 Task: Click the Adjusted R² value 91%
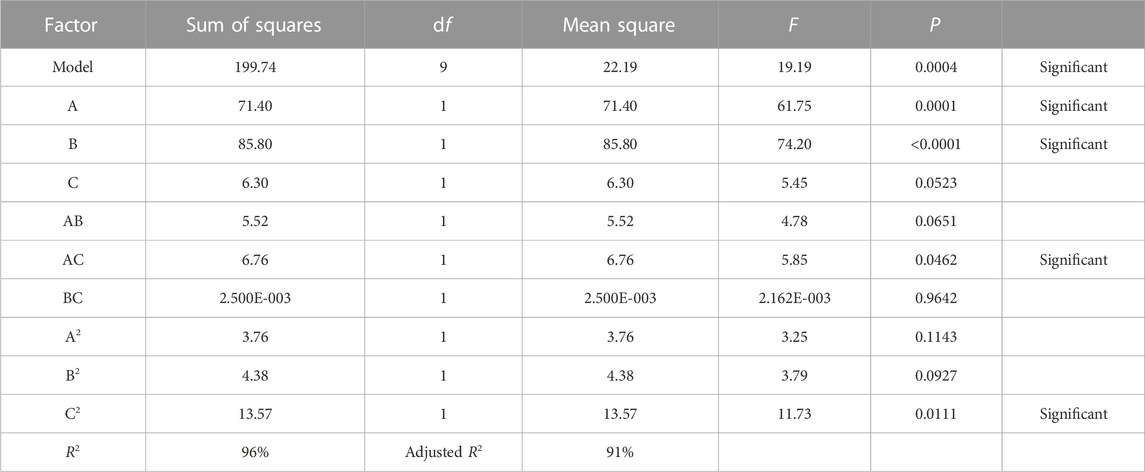tap(619, 452)
